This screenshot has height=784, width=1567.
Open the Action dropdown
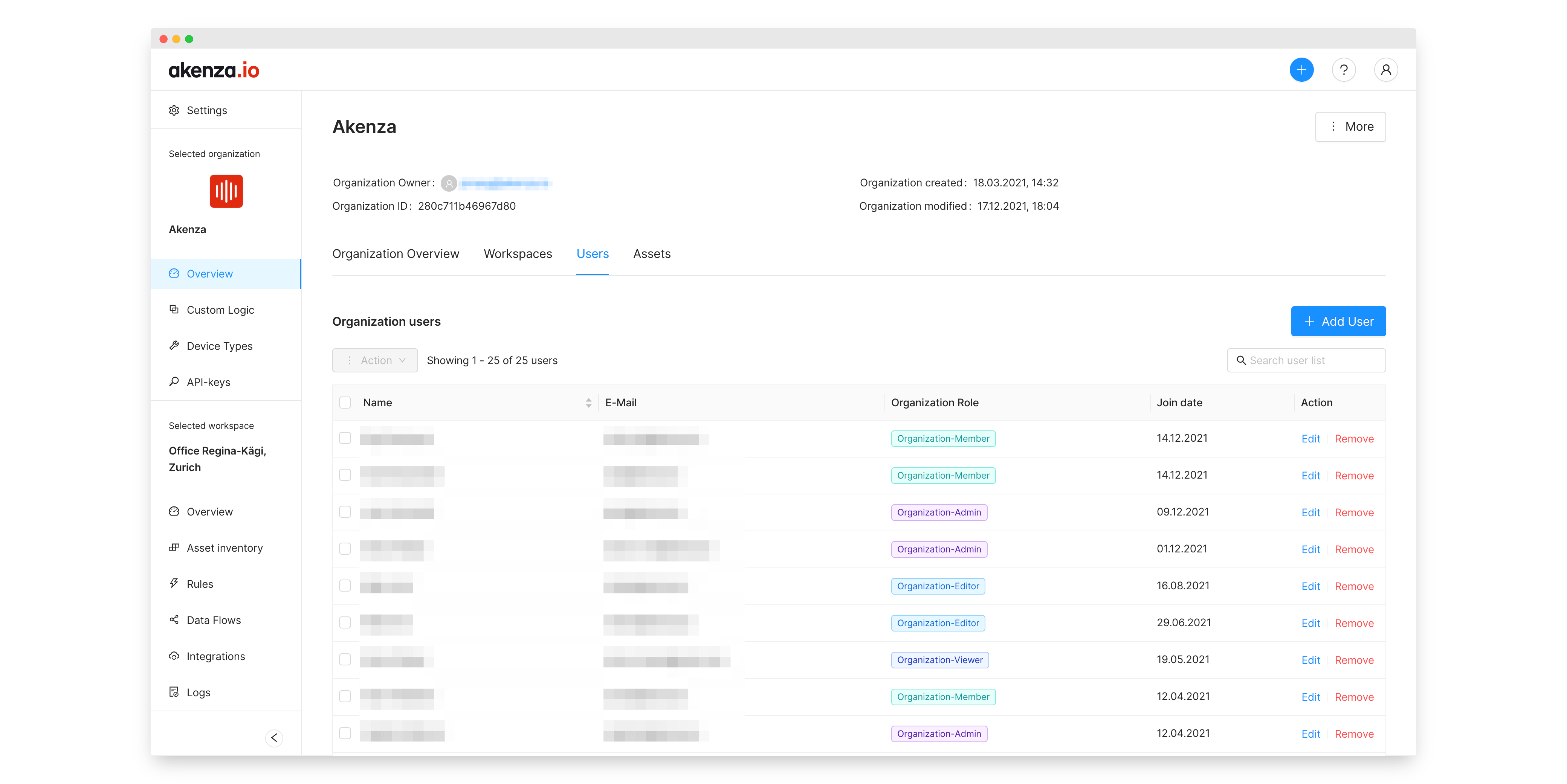(375, 360)
